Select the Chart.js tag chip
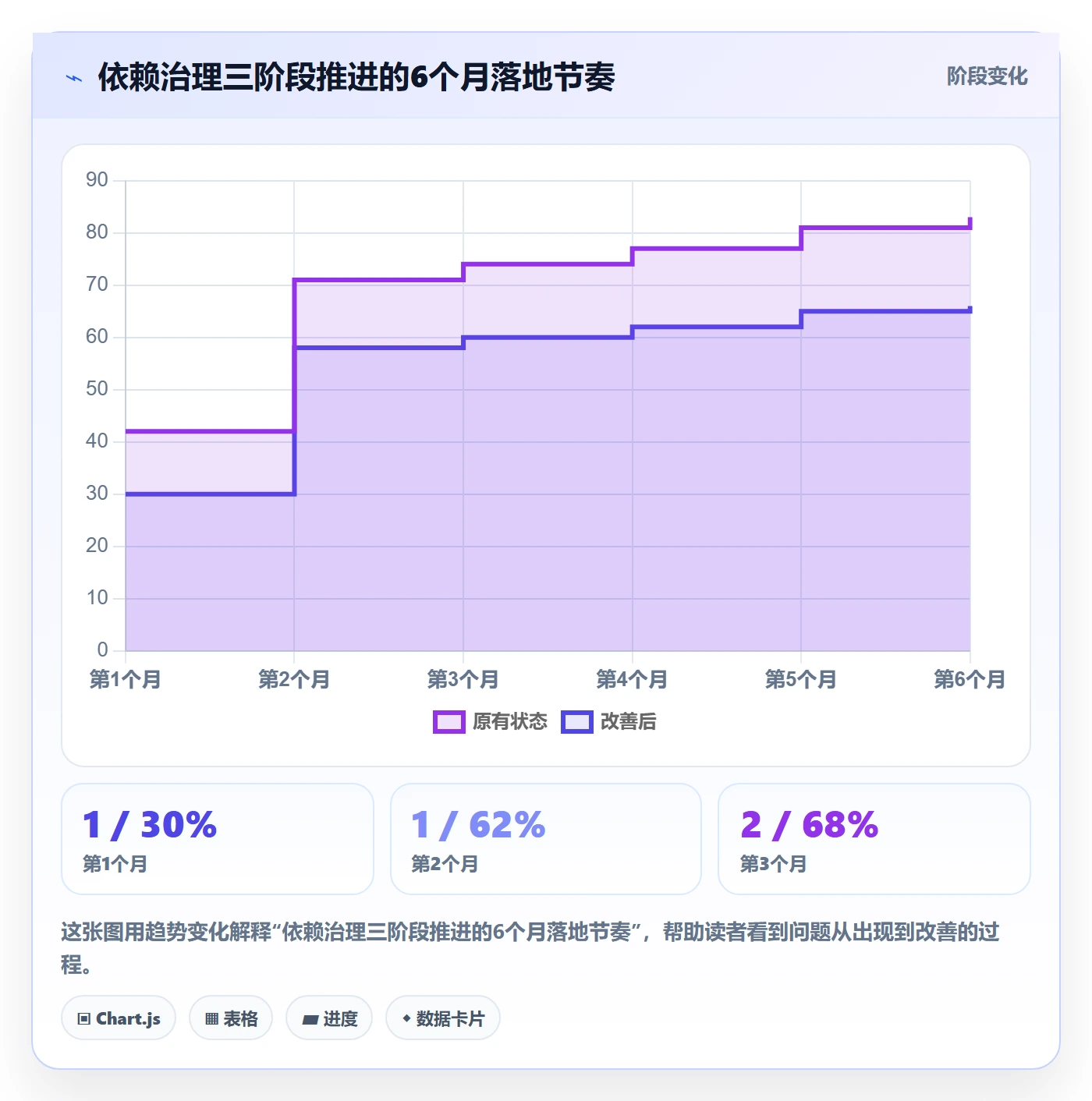Viewport: 1092px width, 1101px height. pyautogui.click(x=119, y=1018)
